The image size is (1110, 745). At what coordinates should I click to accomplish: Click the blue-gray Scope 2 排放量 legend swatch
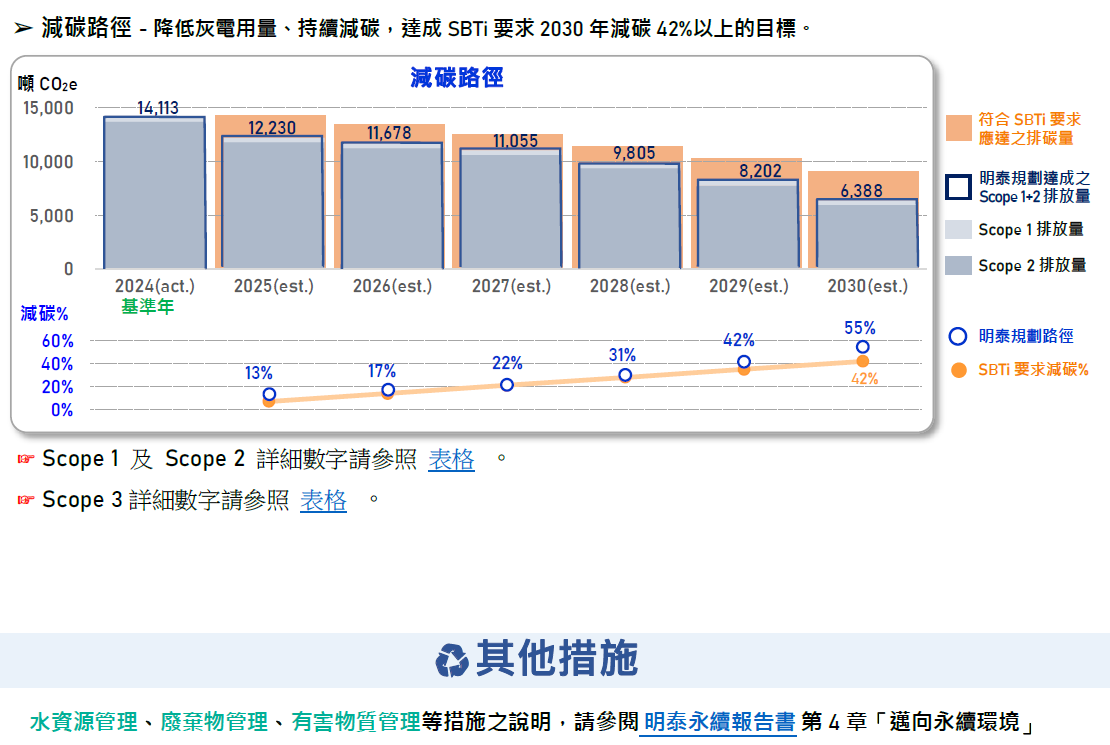959,265
